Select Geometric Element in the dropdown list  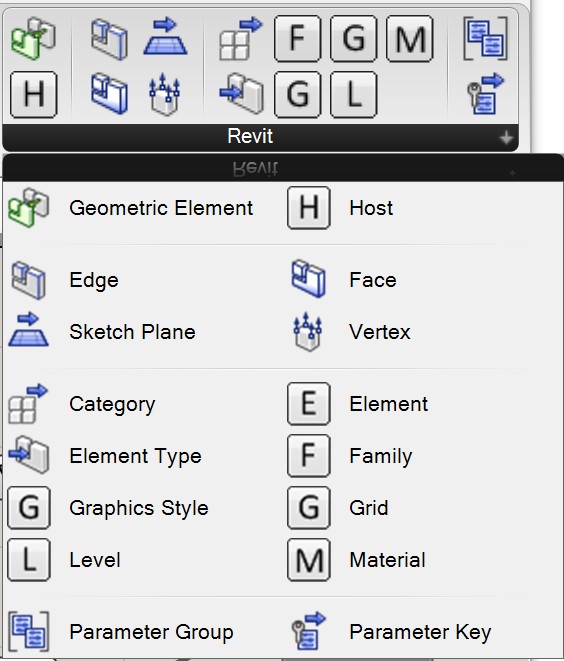[131, 208]
